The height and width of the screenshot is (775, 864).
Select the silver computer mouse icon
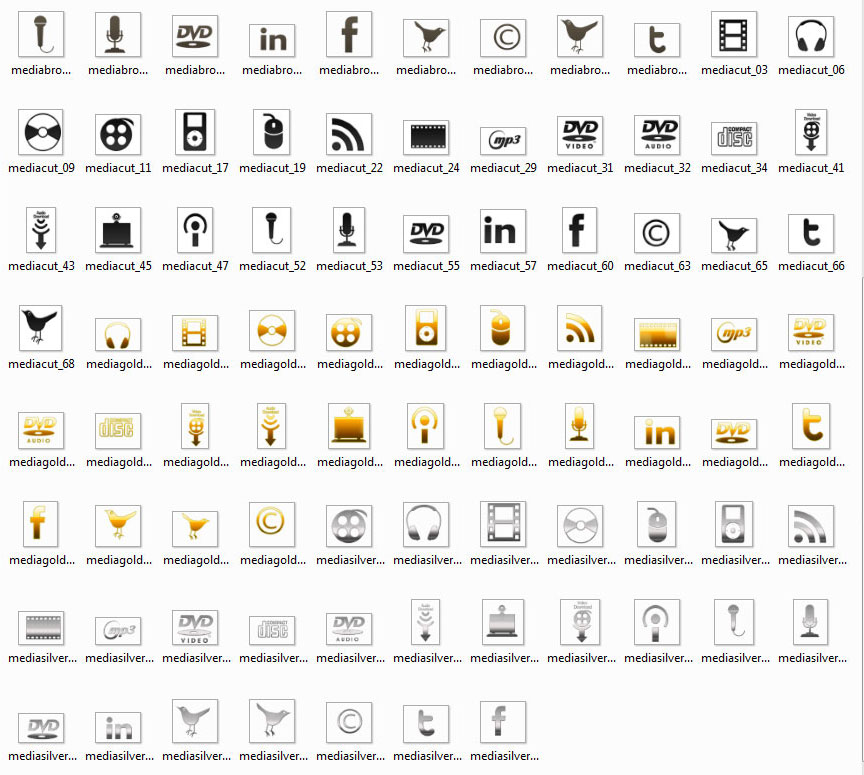pos(657,524)
